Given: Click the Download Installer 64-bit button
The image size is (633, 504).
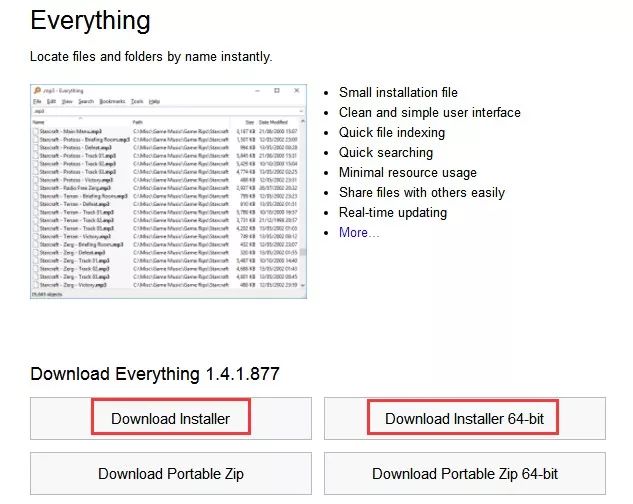Looking at the screenshot, I should (x=465, y=418).
